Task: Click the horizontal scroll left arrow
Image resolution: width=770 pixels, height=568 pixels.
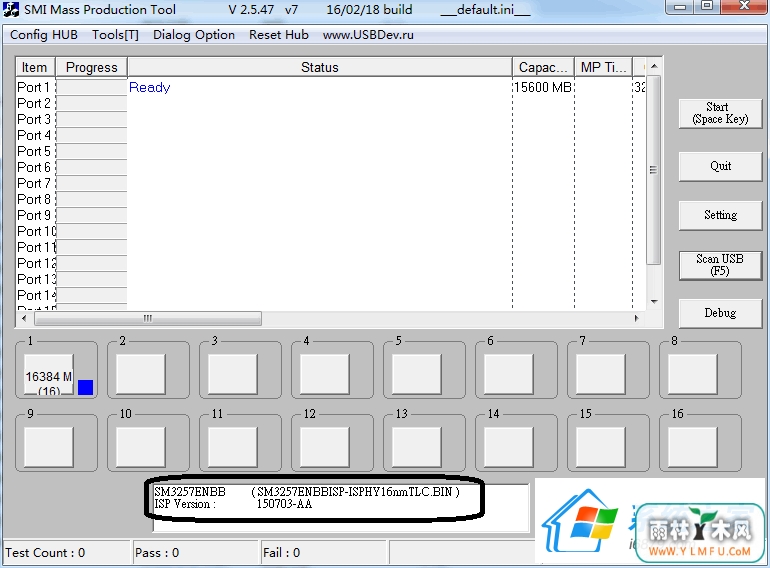Action: (24, 318)
